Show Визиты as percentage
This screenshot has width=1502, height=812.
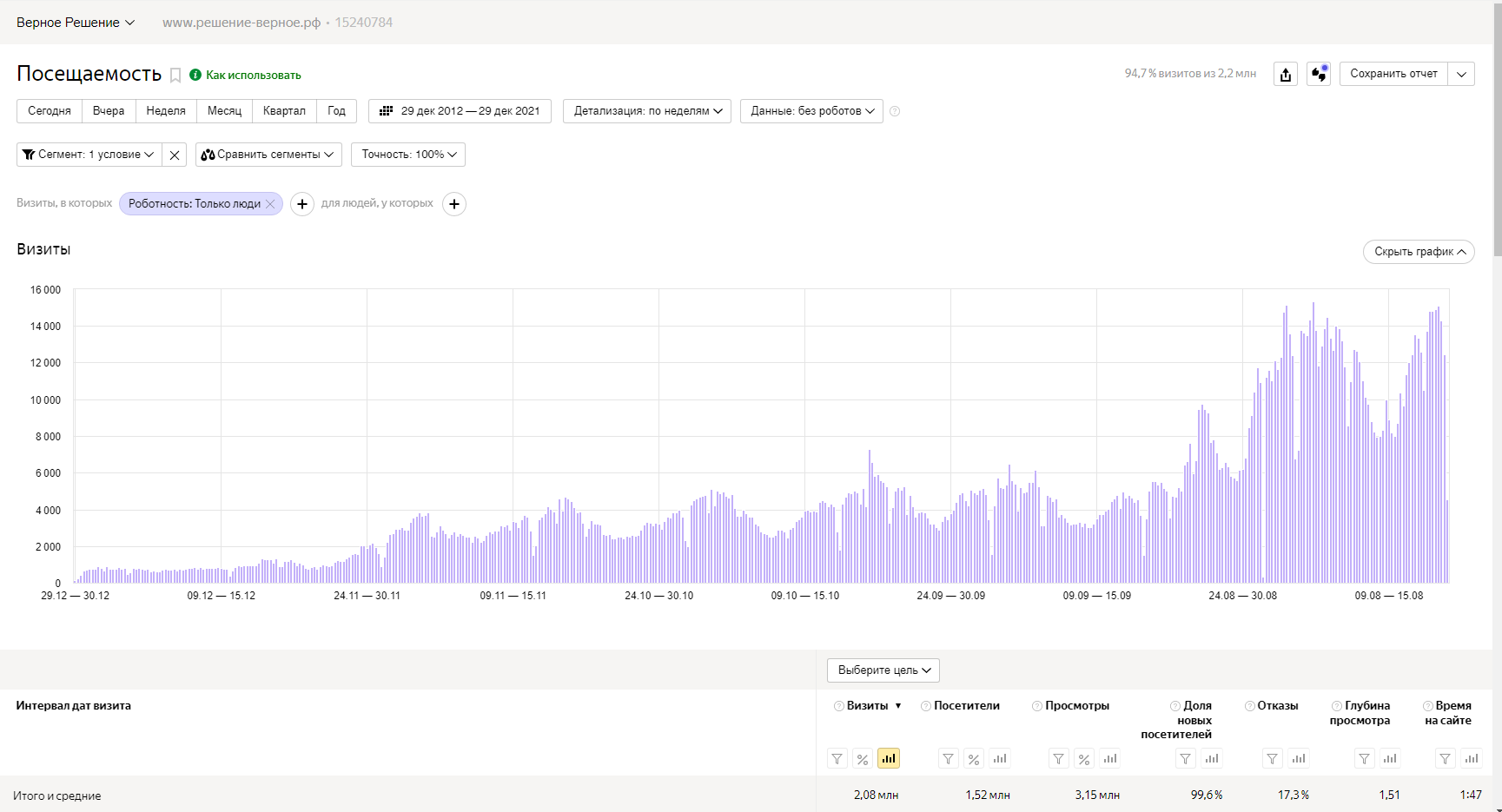[x=862, y=759]
